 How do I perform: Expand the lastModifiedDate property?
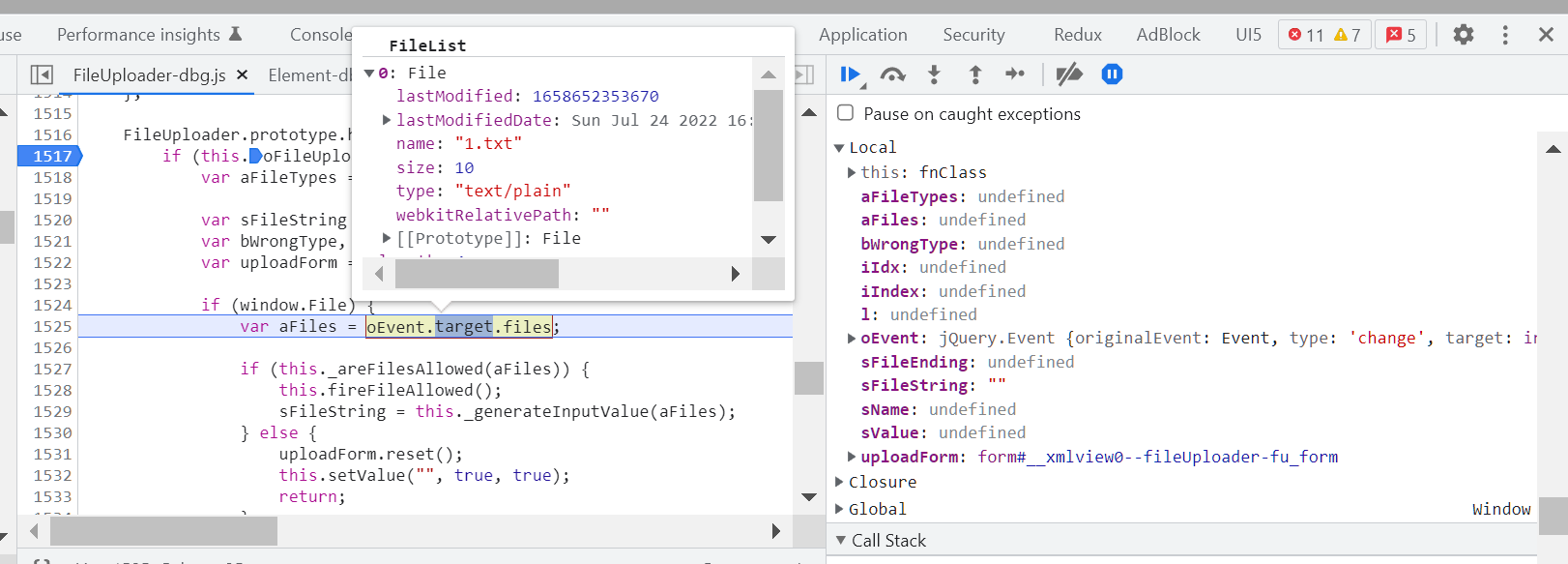387,120
